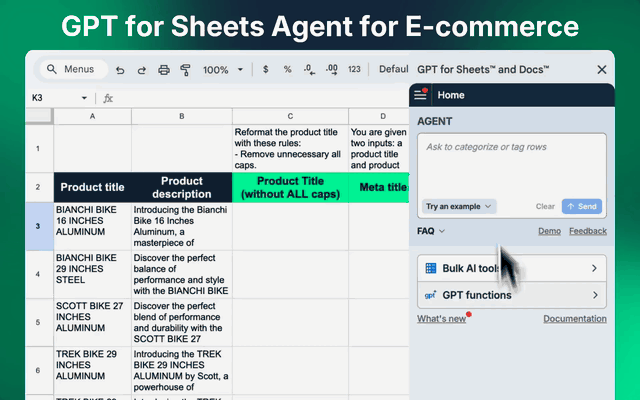The height and width of the screenshot is (400, 640).
Task: Open GPT functions
Action: [x=511, y=295]
